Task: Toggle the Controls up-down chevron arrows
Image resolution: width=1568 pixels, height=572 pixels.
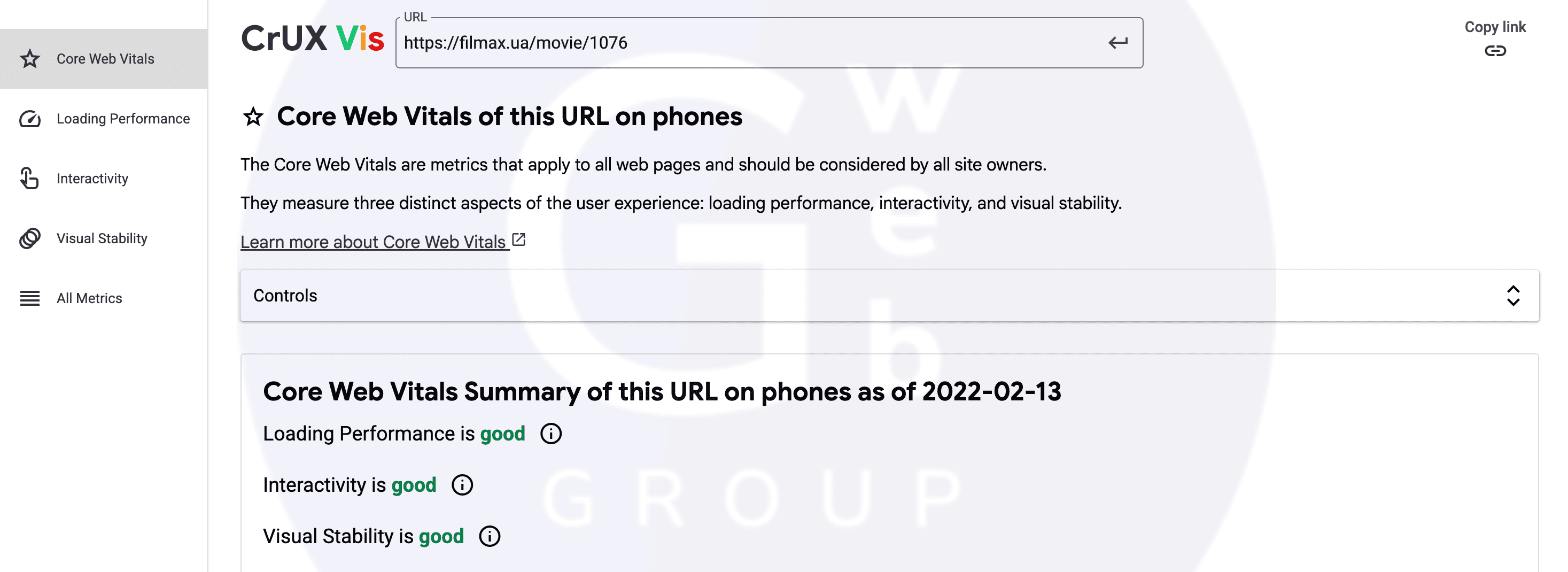Action: coord(1512,296)
